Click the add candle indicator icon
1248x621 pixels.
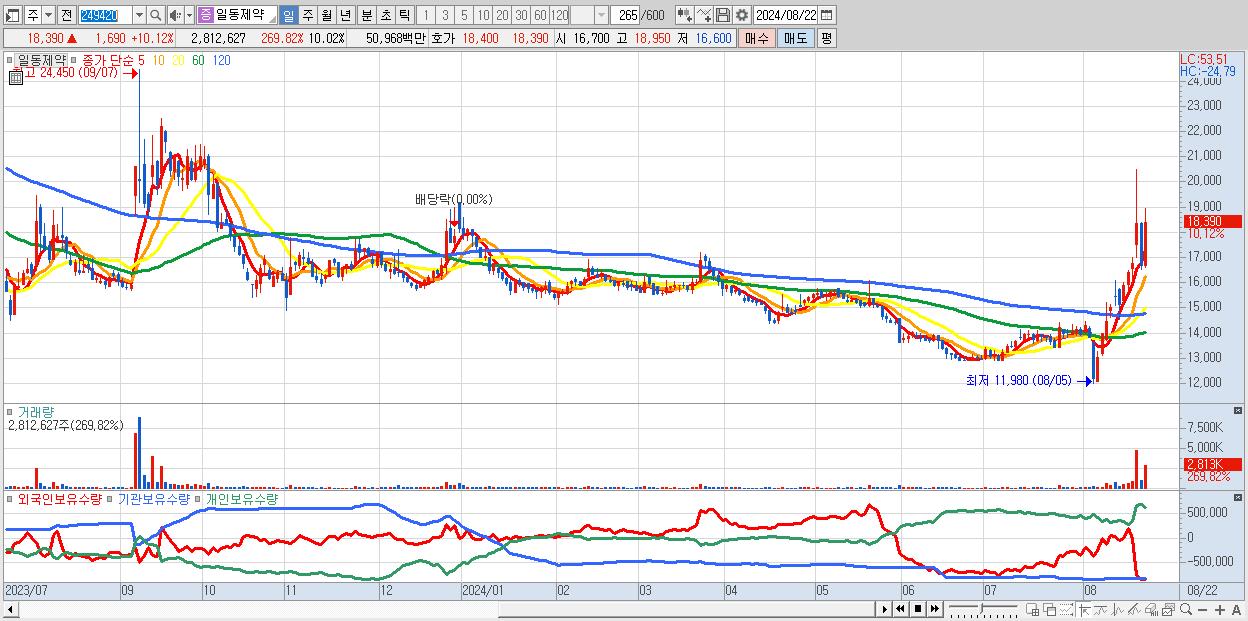click(684, 15)
